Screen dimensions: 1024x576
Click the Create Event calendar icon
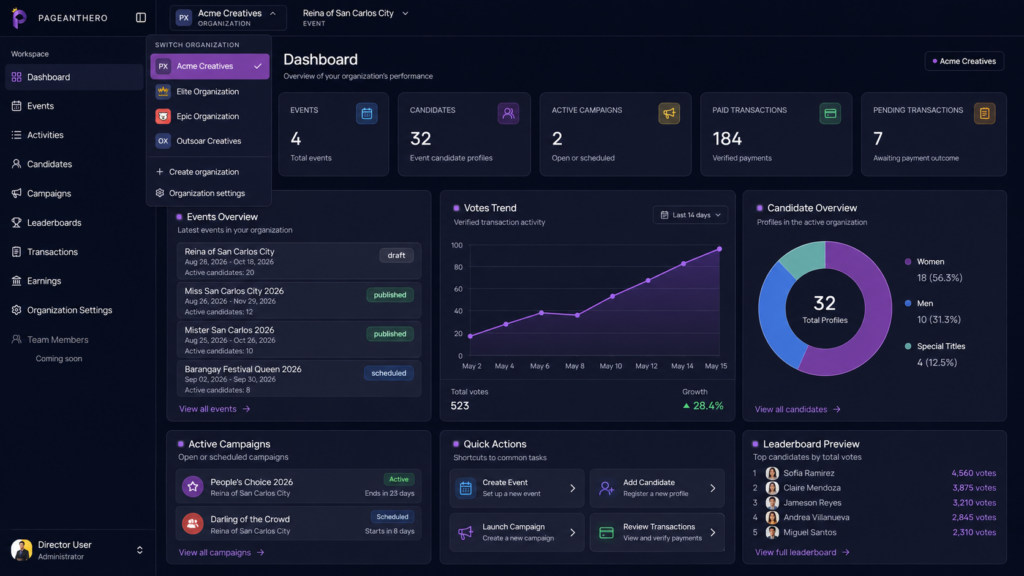point(466,488)
